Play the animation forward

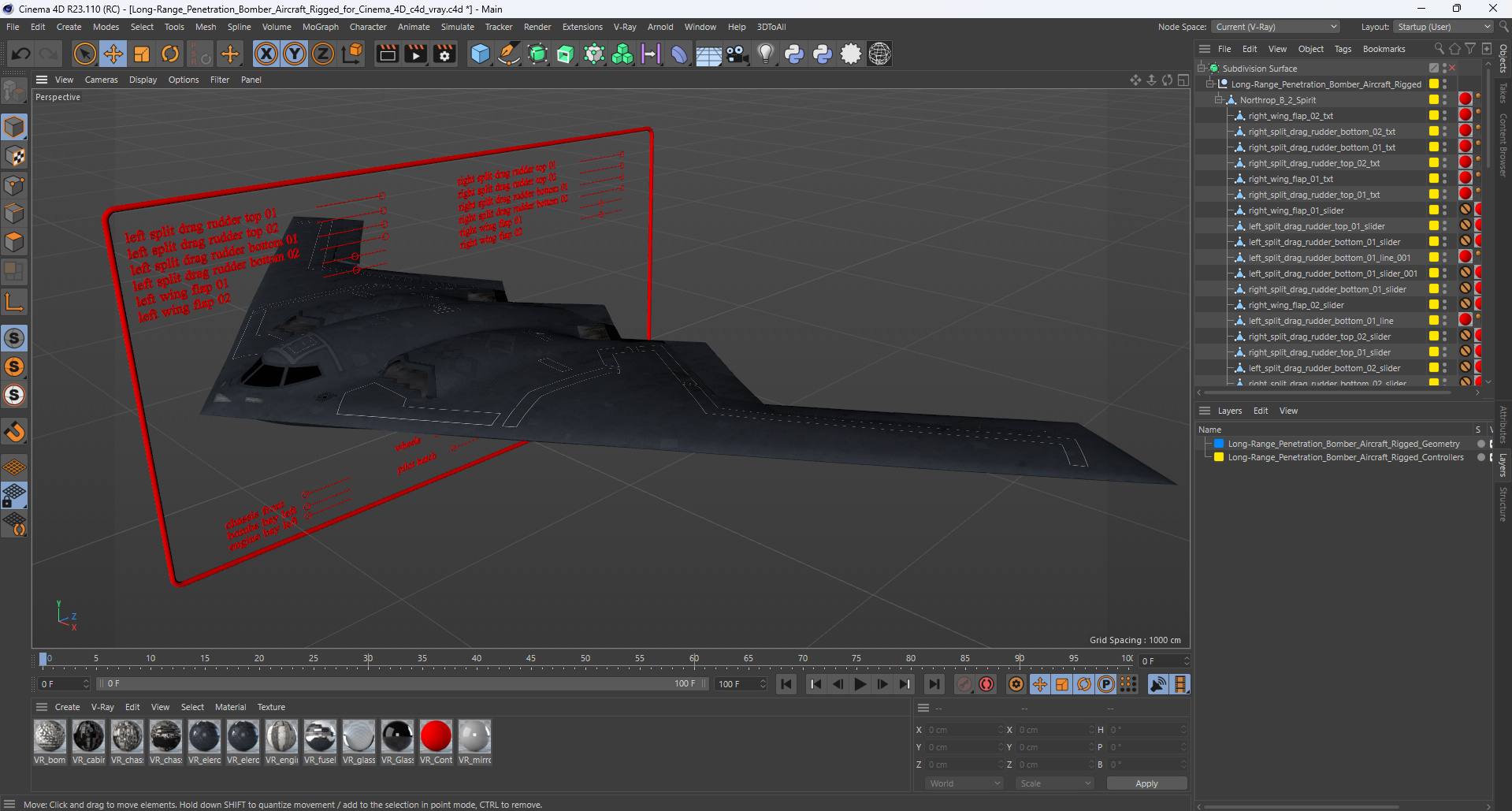[x=860, y=684]
